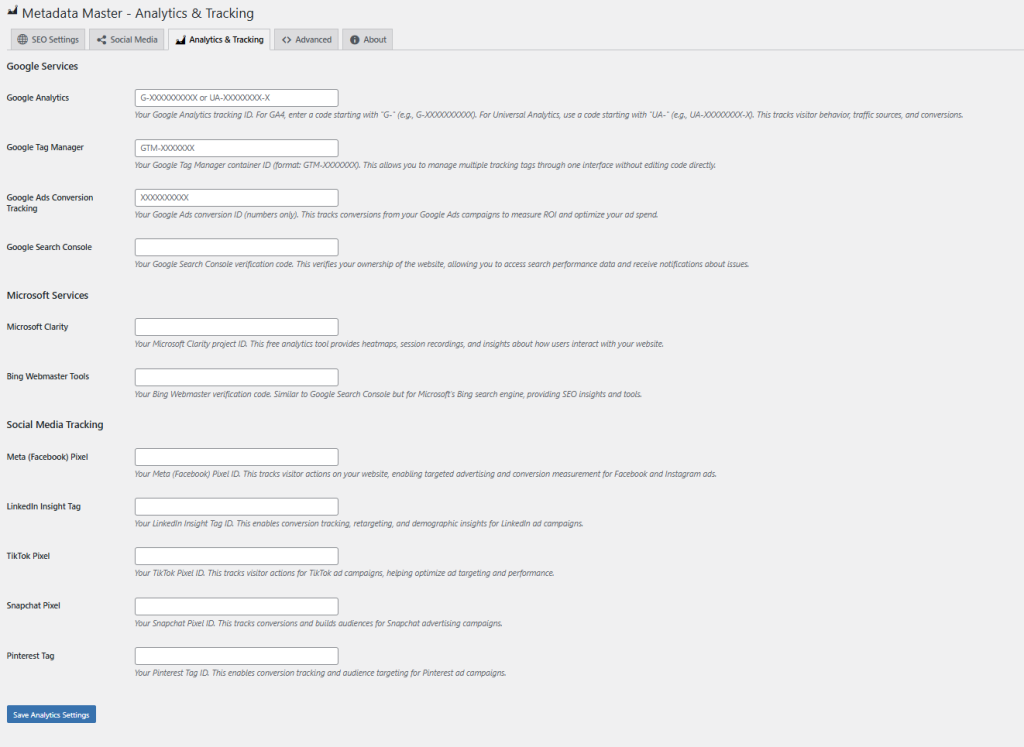Click the globe icon on SEO Settings tab
Viewport: 1024px width, 747px height.
pos(22,40)
